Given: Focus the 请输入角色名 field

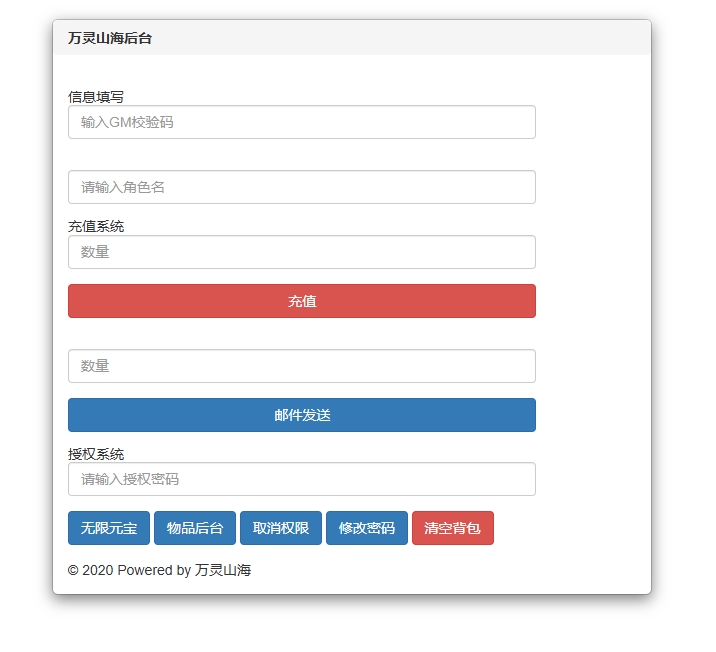Looking at the screenshot, I should [x=302, y=187].
